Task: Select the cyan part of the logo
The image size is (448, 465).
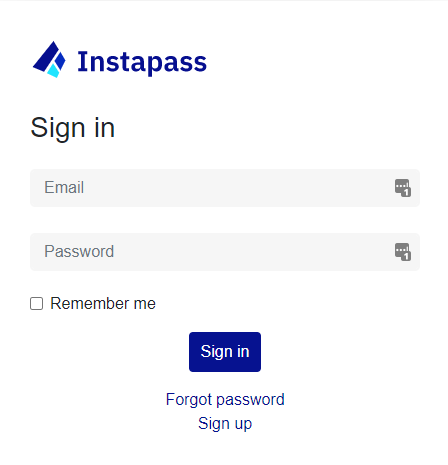Action: click(53, 71)
